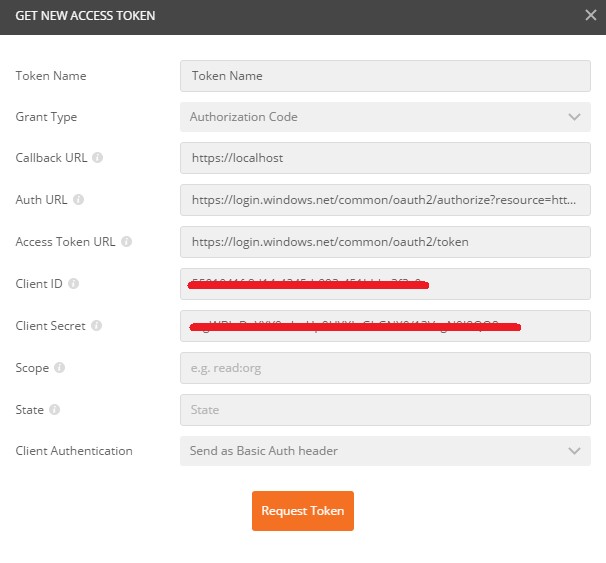Click info icon next to State label

54,410
